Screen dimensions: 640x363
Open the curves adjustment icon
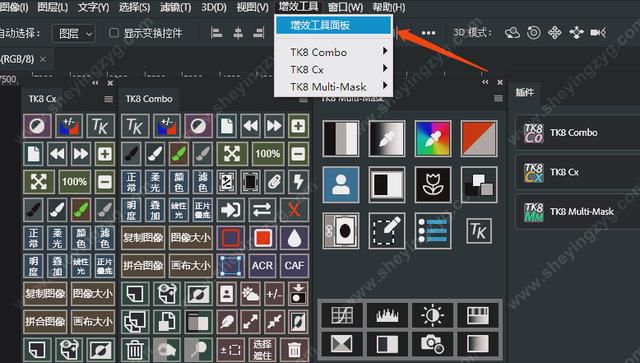pyautogui.click(x=342, y=315)
